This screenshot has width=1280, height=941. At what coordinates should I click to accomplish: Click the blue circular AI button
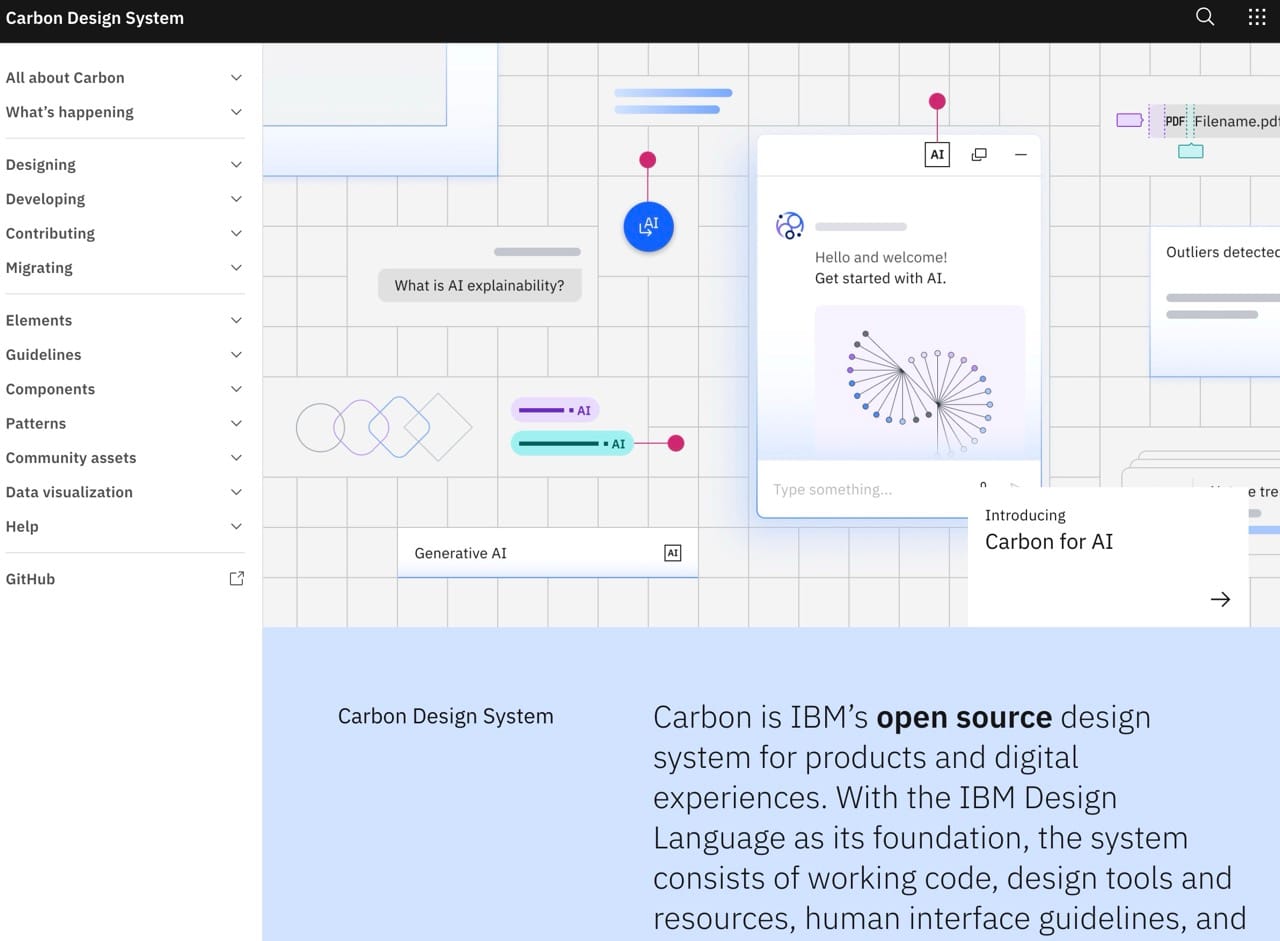point(648,226)
